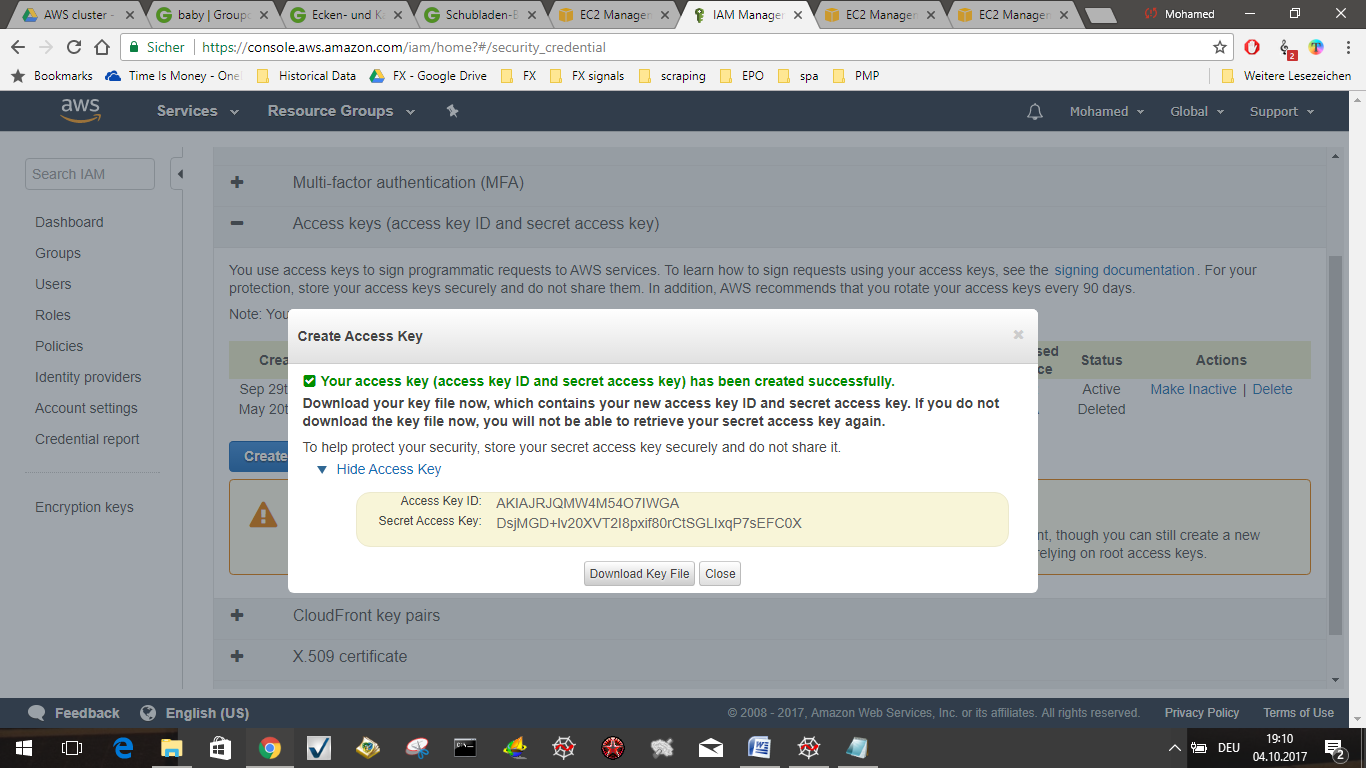This screenshot has height=768, width=1366.
Task: Open Groups in IAM sidebar
Action: [x=58, y=253]
